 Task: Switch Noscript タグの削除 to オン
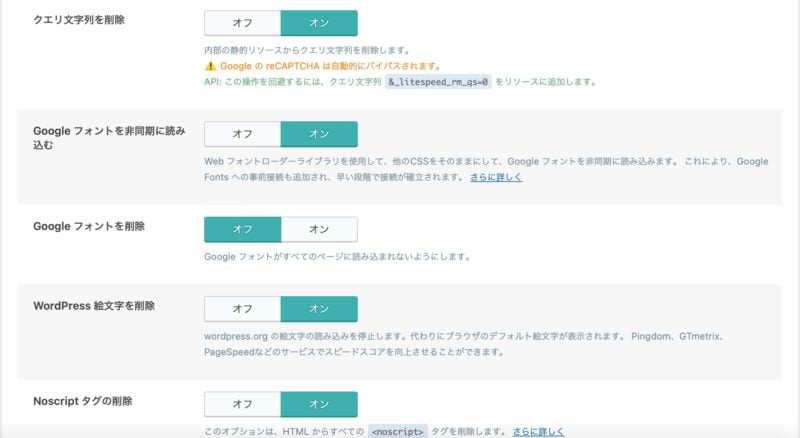(x=319, y=404)
